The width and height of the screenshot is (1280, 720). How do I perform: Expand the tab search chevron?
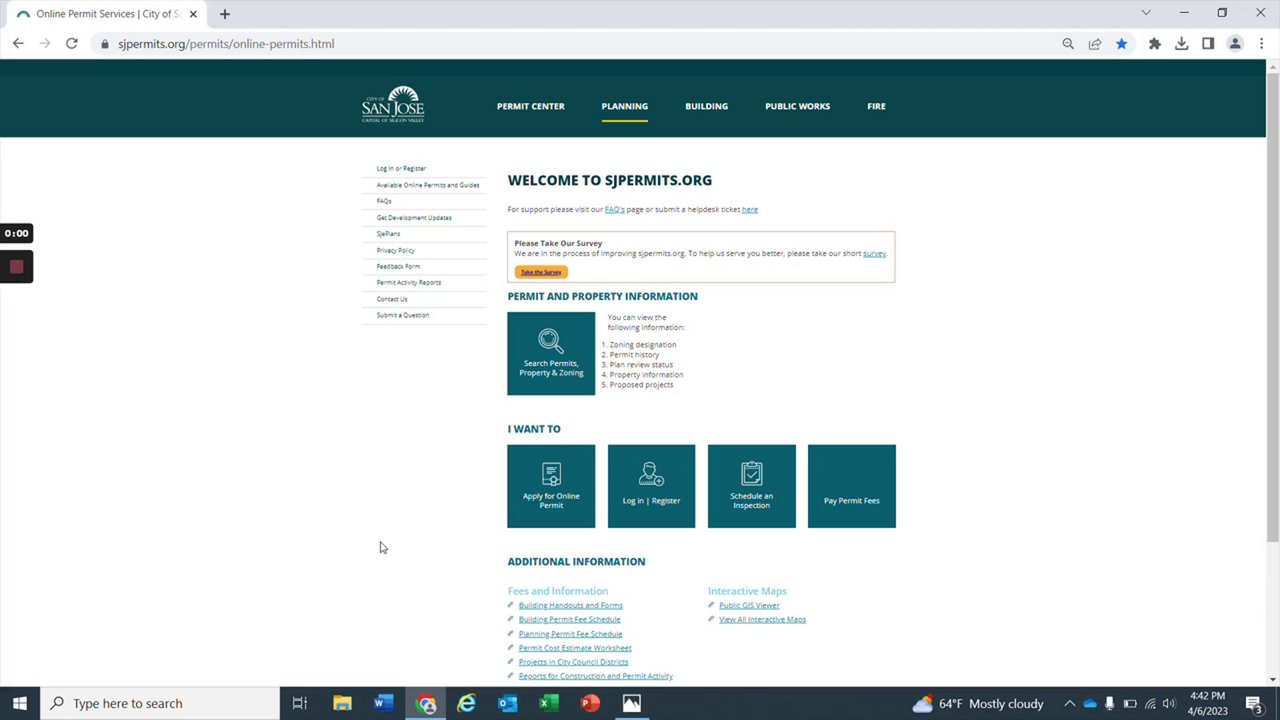coord(1146,13)
